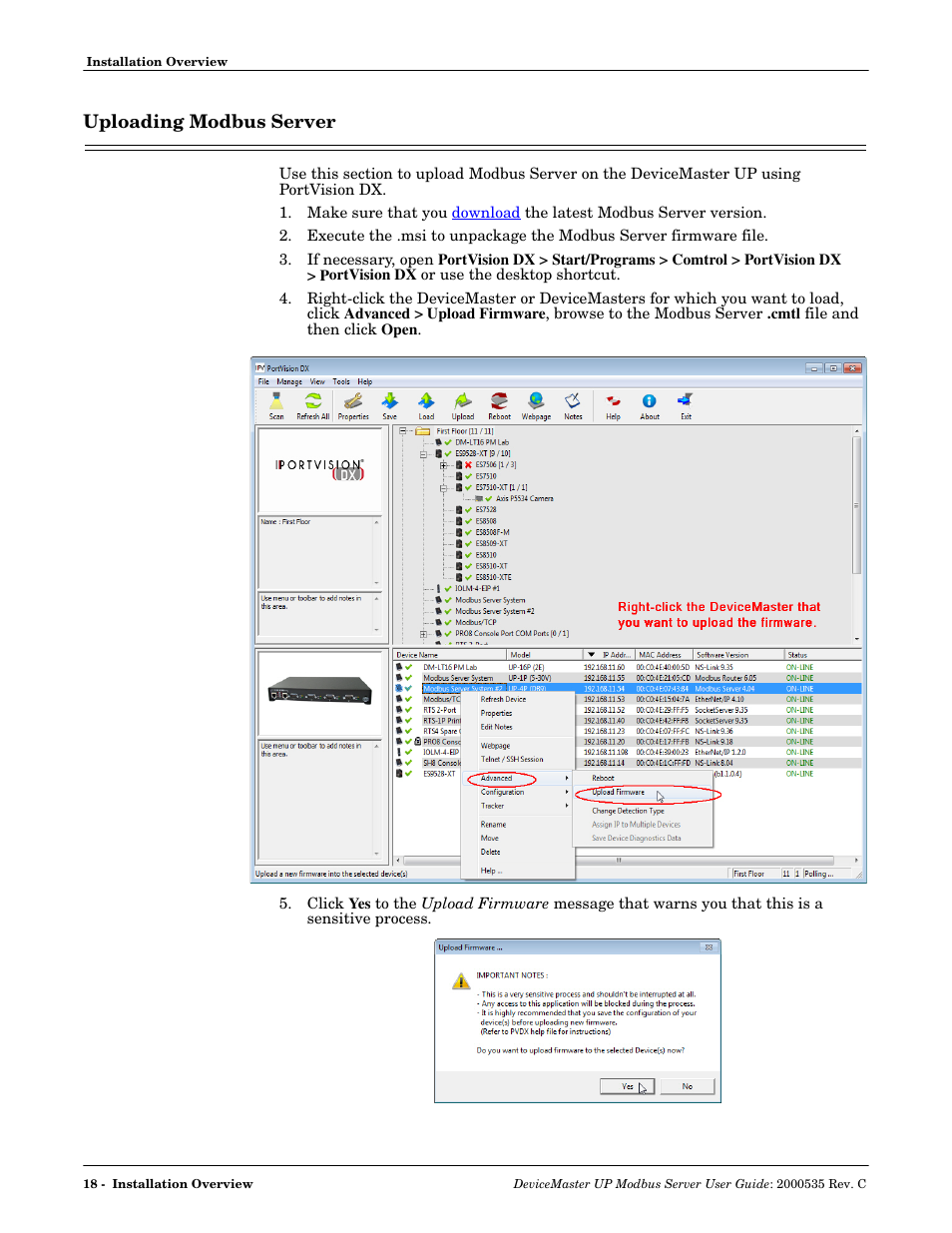Image resolution: width=952 pixels, height=1233 pixels.
Task: Collapse the ES7510-XT tree node
Action: (443, 488)
